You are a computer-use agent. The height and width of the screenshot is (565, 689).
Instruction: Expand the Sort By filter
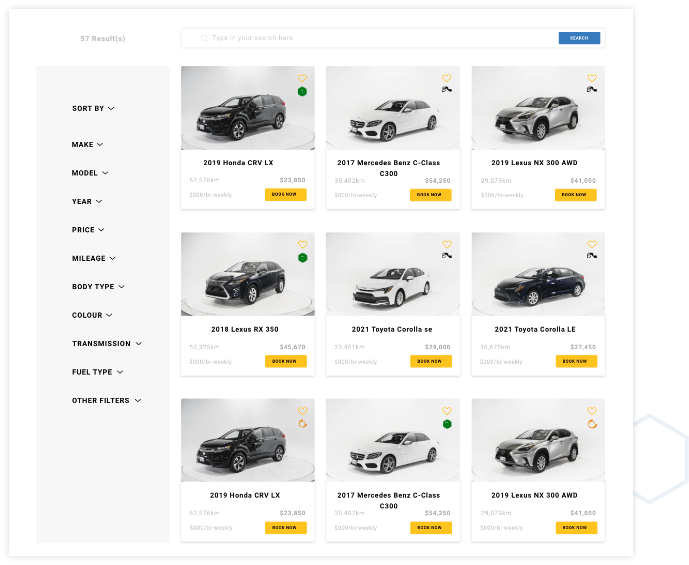pos(93,108)
